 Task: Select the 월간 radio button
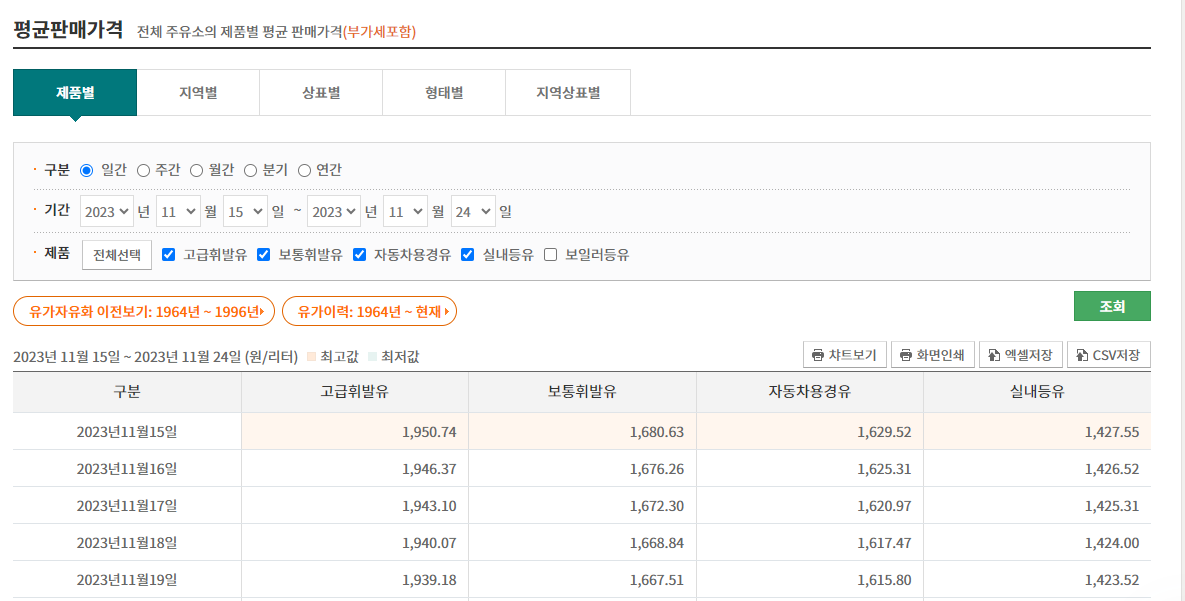[x=196, y=171]
